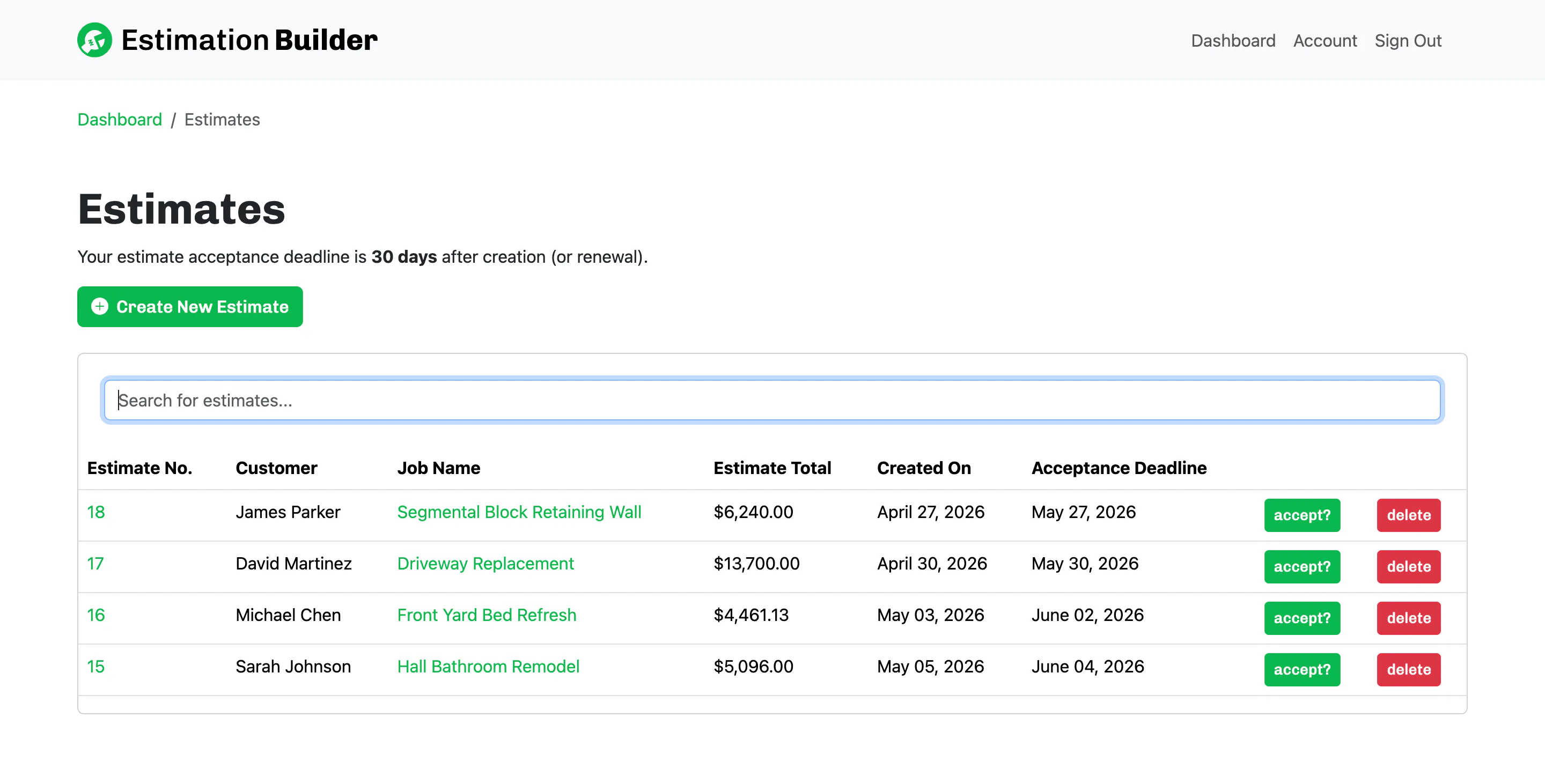Delete the Segmental Block Retaining Wall estimate
The height and width of the screenshot is (784, 1545).
1409,515
